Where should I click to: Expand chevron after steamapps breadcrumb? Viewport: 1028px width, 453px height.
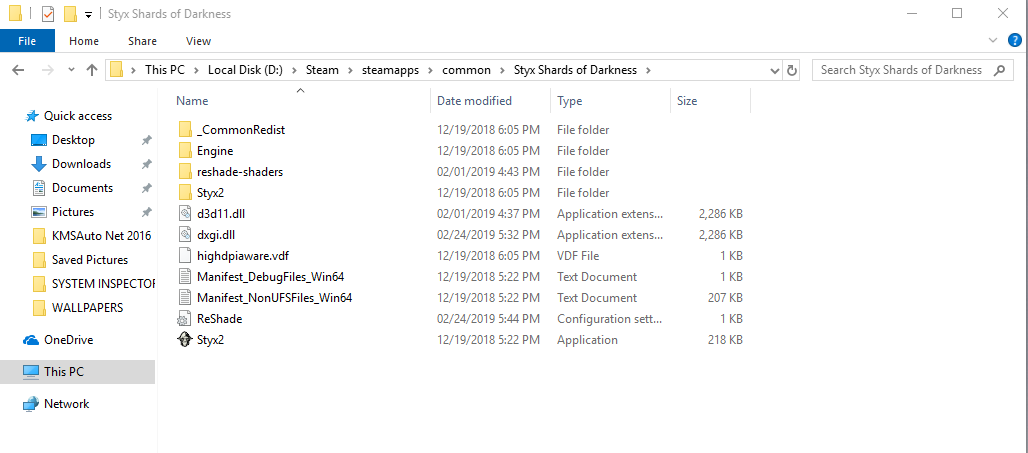point(431,70)
